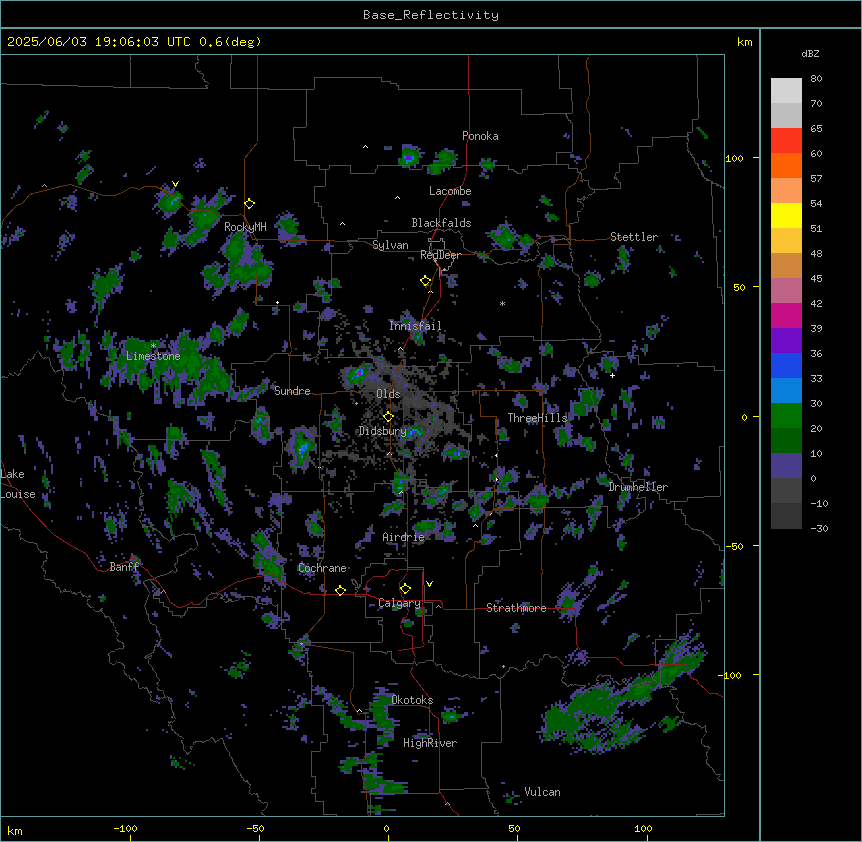The height and width of the screenshot is (842, 862).
Task: Pick the yellow 54 dBZ legend swatch
Action: 786,215
